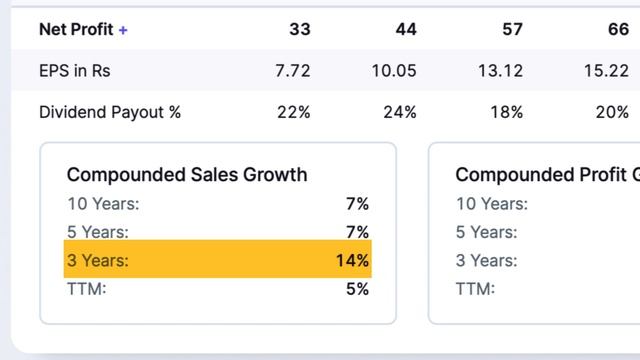Click Net Profit value 66
Screen dimensions: 640x360
[618, 29]
